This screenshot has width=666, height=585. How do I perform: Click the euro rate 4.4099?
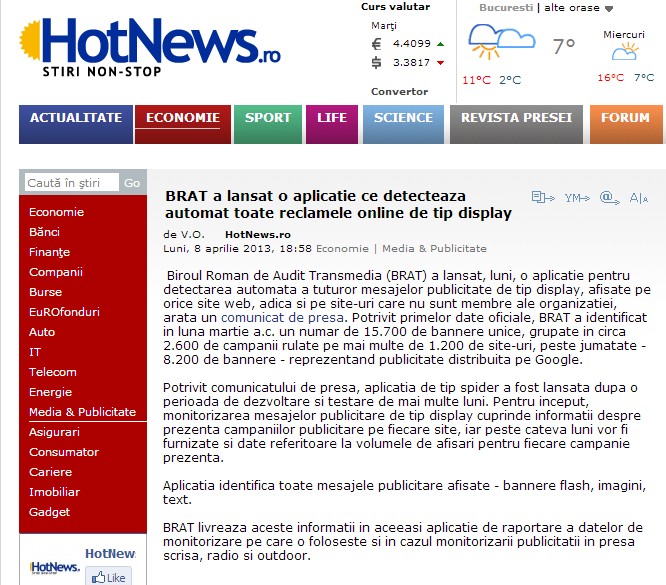[x=412, y=43]
